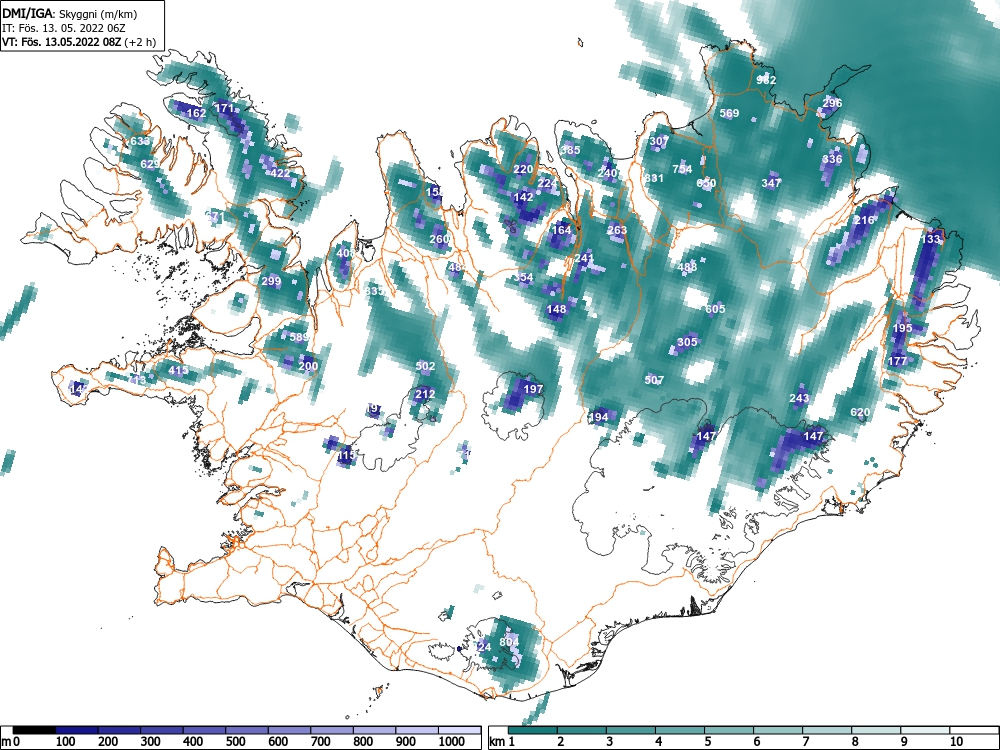
Task: Pick the white 9–10 km legend swatch
Action: coord(925,730)
